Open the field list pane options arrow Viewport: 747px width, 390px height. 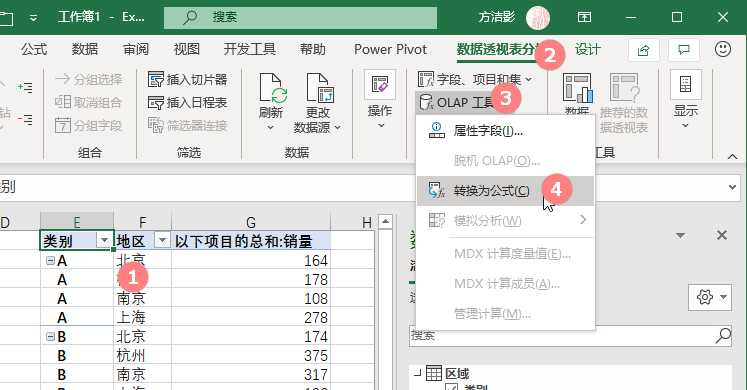tap(681, 235)
